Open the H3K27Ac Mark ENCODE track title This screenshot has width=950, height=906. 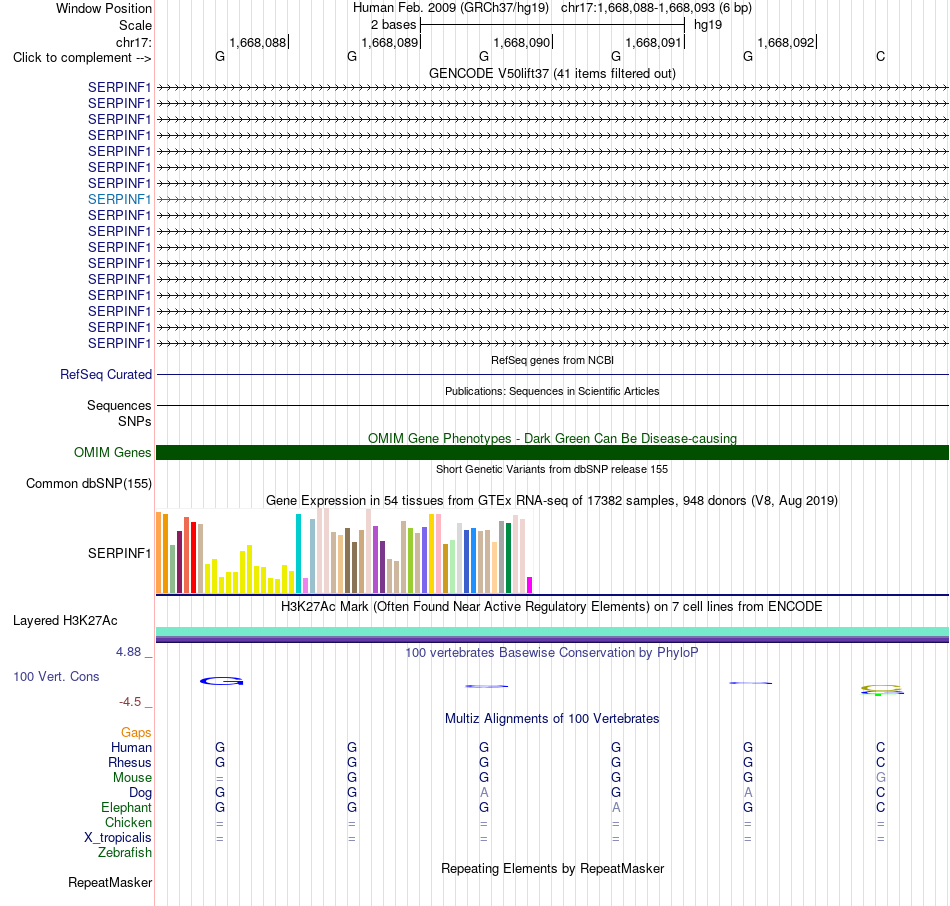click(552, 607)
